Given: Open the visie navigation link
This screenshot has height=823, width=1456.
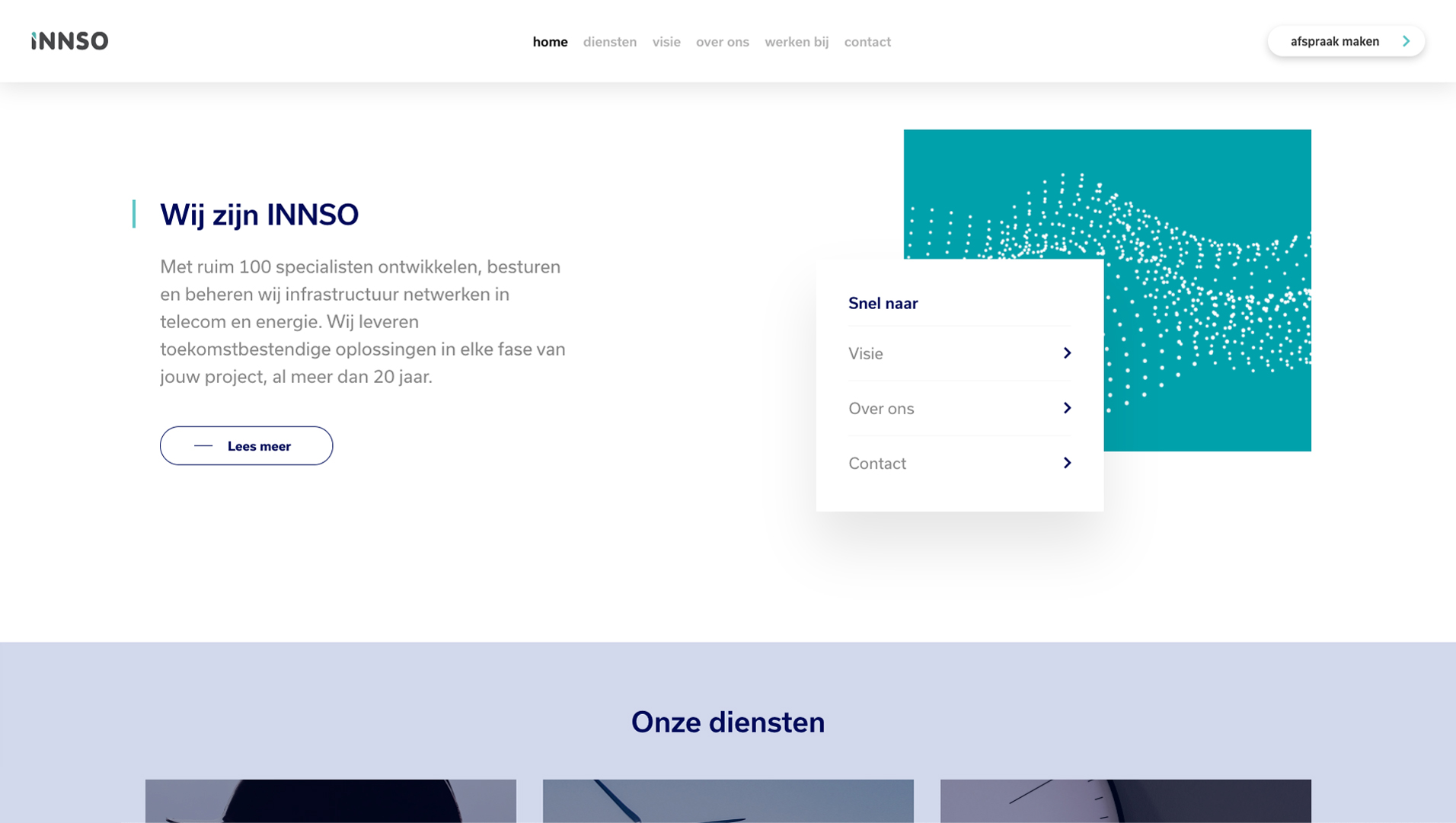Looking at the screenshot, I should [666, 42].
